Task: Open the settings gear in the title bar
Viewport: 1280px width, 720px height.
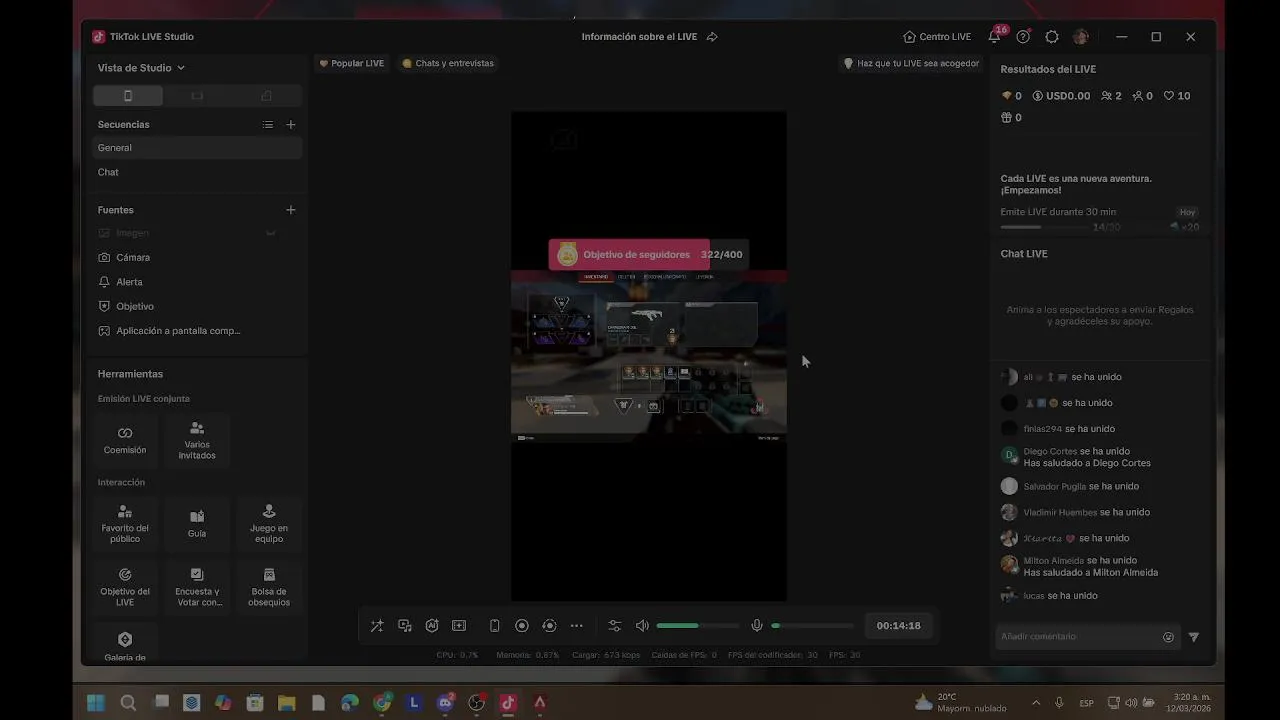Action: click(1052, 36)
